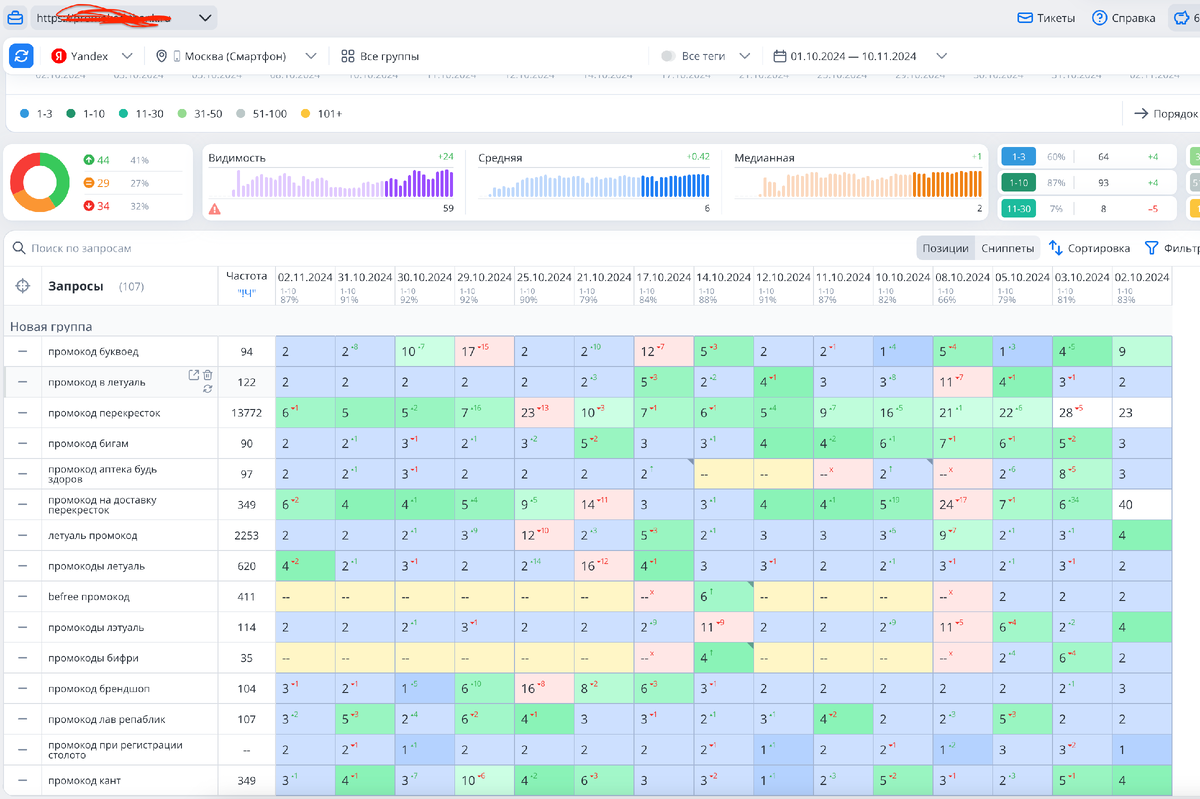Collapse the Новая группа group header
Image resolution: width=1200 pixels, height=799 pixels.
50,326
